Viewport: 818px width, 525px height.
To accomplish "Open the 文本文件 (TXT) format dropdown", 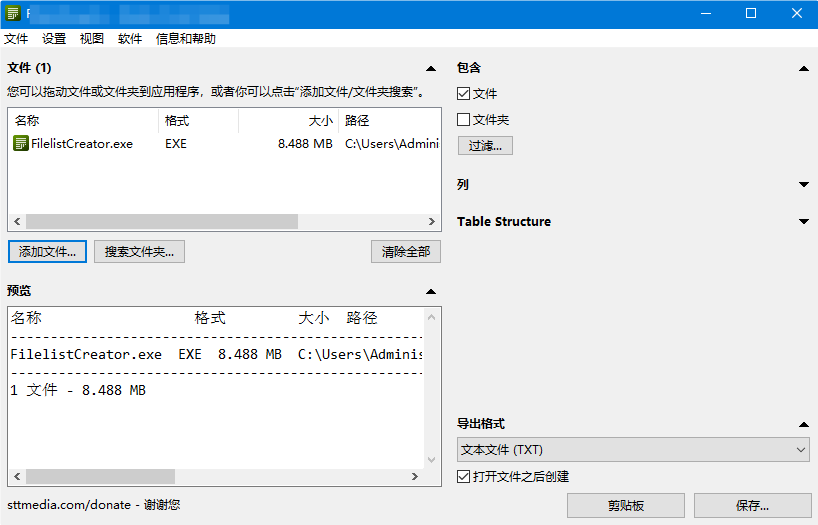I will pos(633,450).
